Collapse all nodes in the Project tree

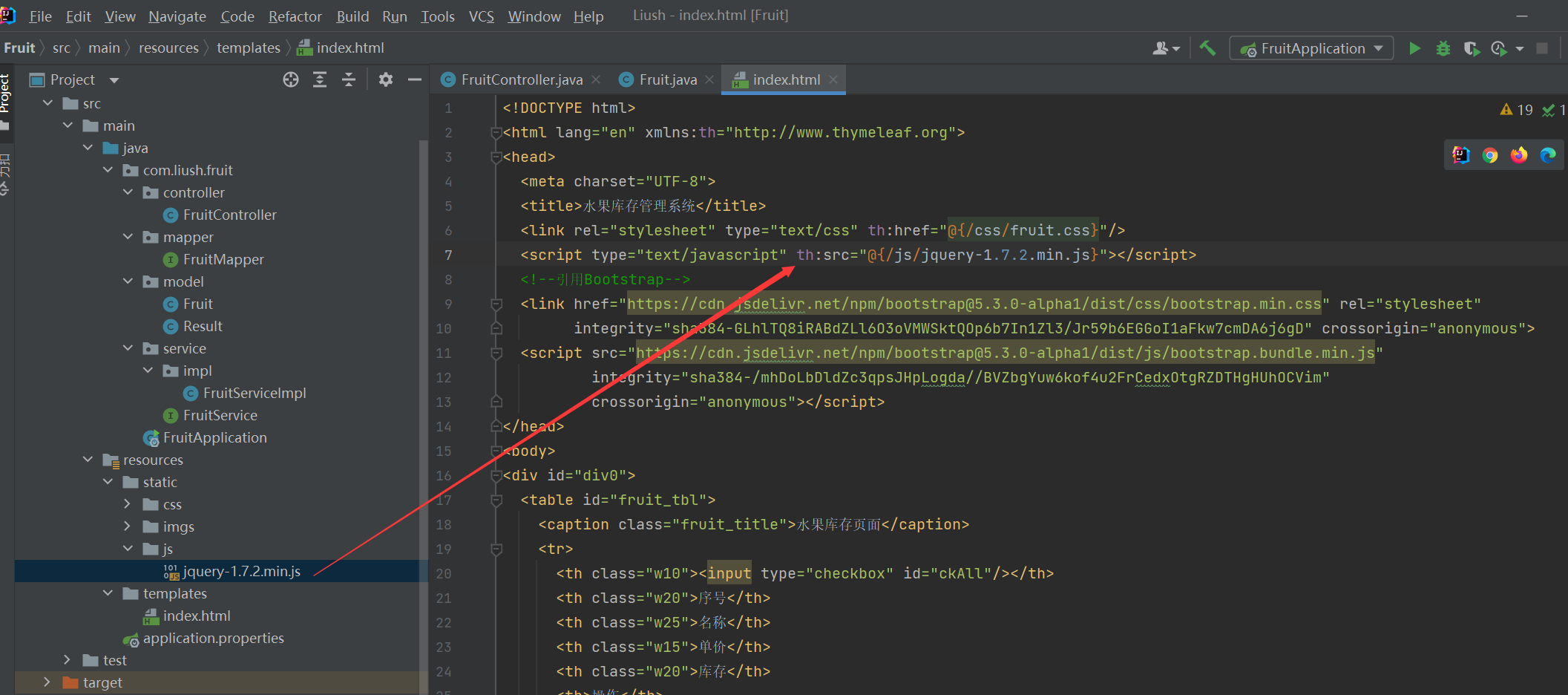pyautogui.click(x=349, y=79)
